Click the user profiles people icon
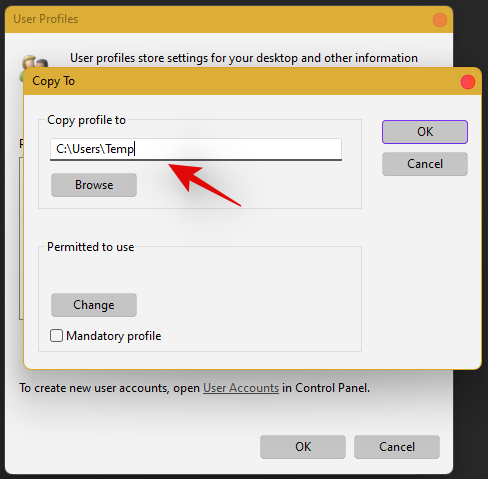Image resolution: width=488 pixels, height=479 pixels. 33,63
